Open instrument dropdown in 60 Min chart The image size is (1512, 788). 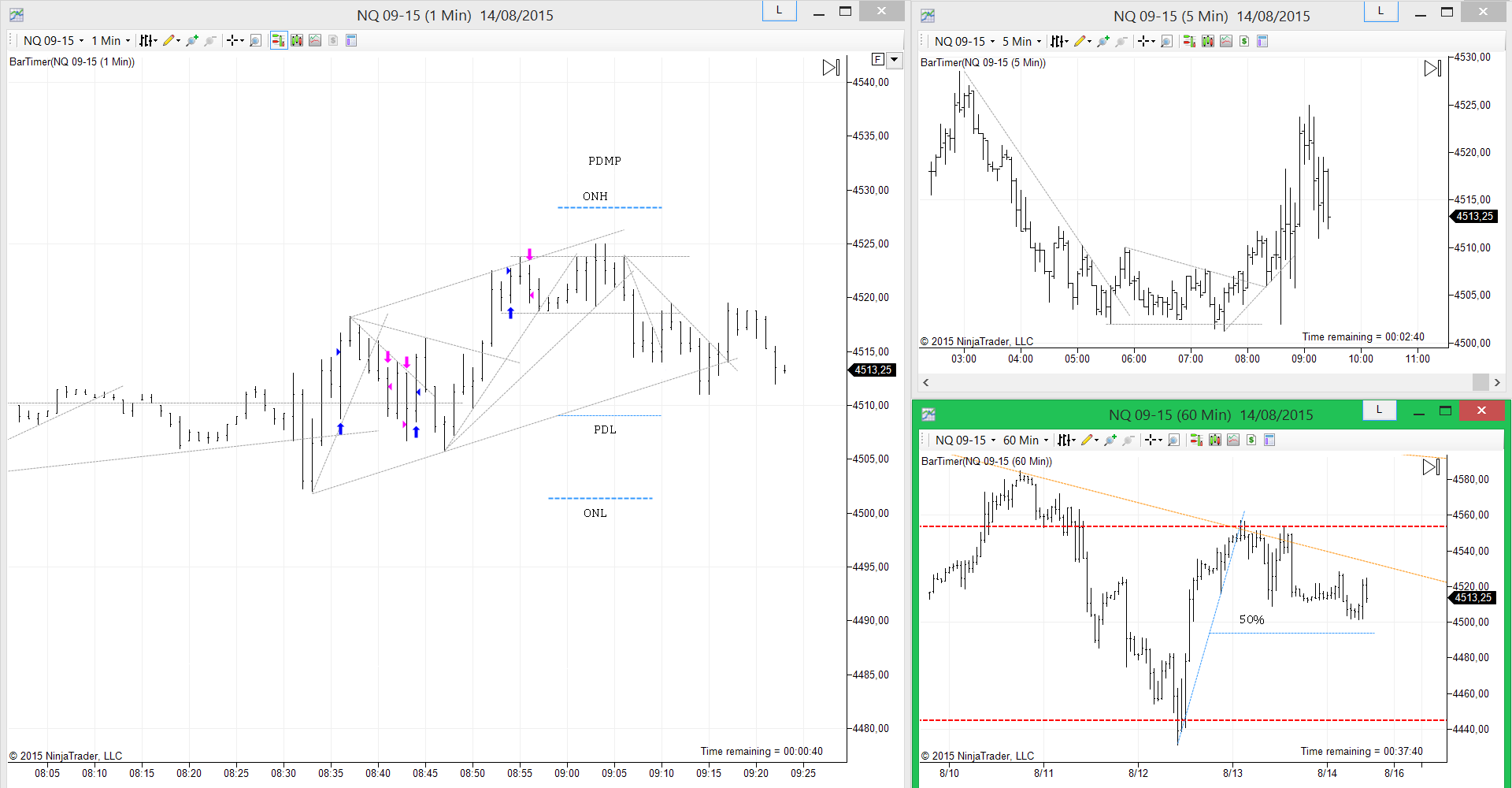(x=965, y=440)
